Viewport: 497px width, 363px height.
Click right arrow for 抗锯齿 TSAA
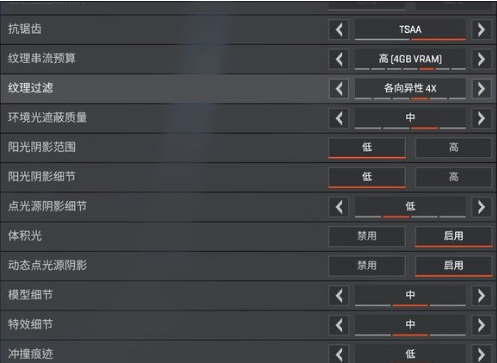tap(481, 30)
